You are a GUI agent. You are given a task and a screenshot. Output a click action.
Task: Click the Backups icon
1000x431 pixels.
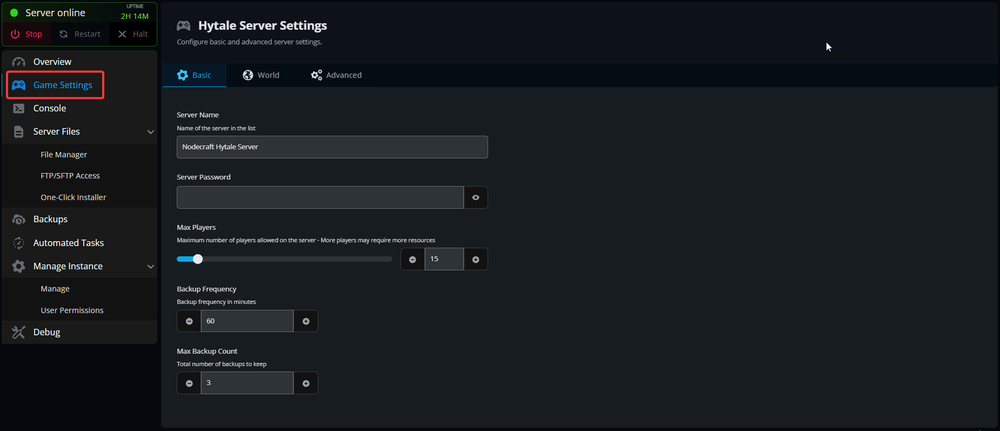pyautogui.click(x=18, y=219)
